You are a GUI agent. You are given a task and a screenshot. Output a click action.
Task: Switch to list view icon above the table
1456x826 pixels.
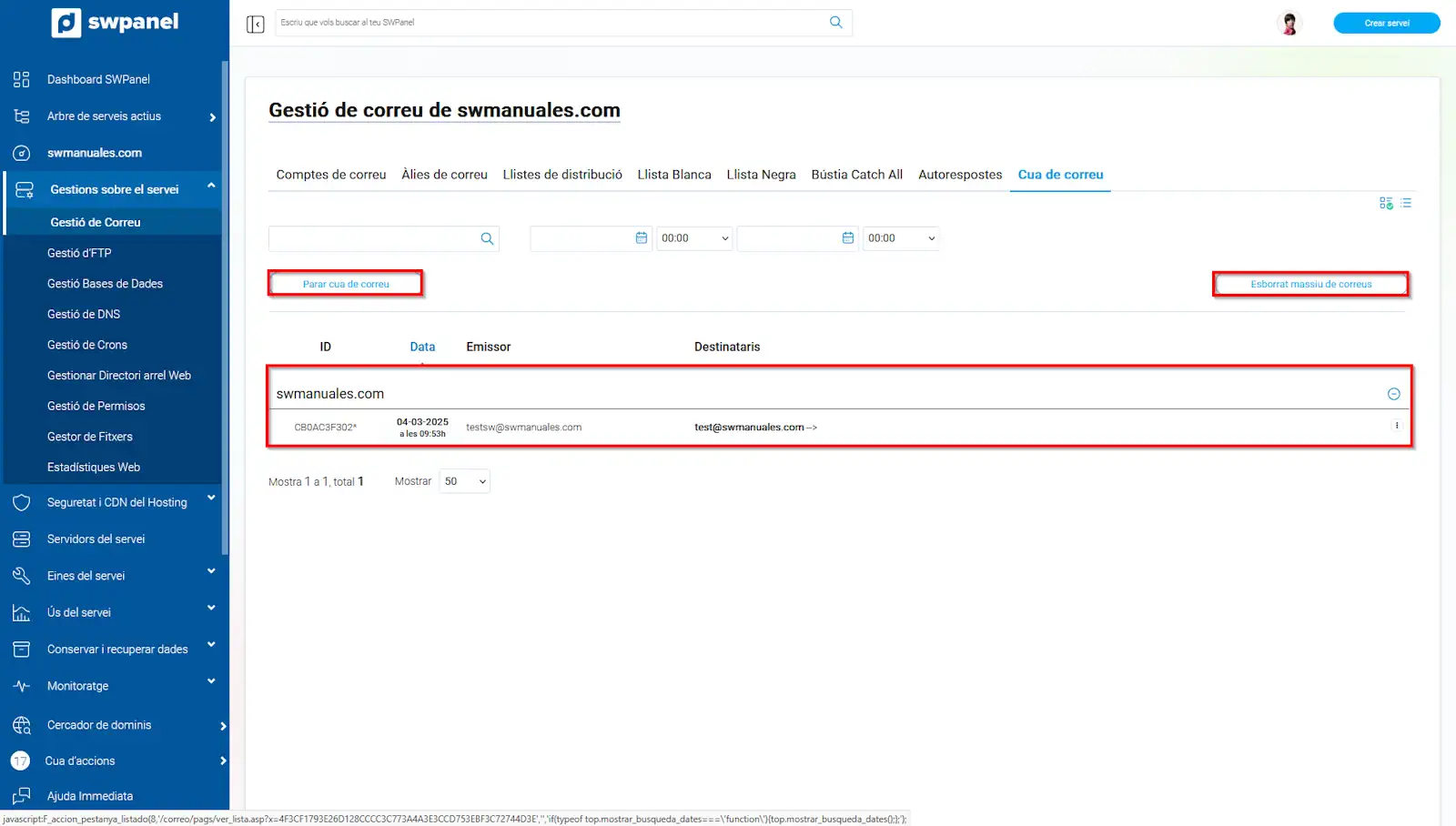coord(1406,203)
